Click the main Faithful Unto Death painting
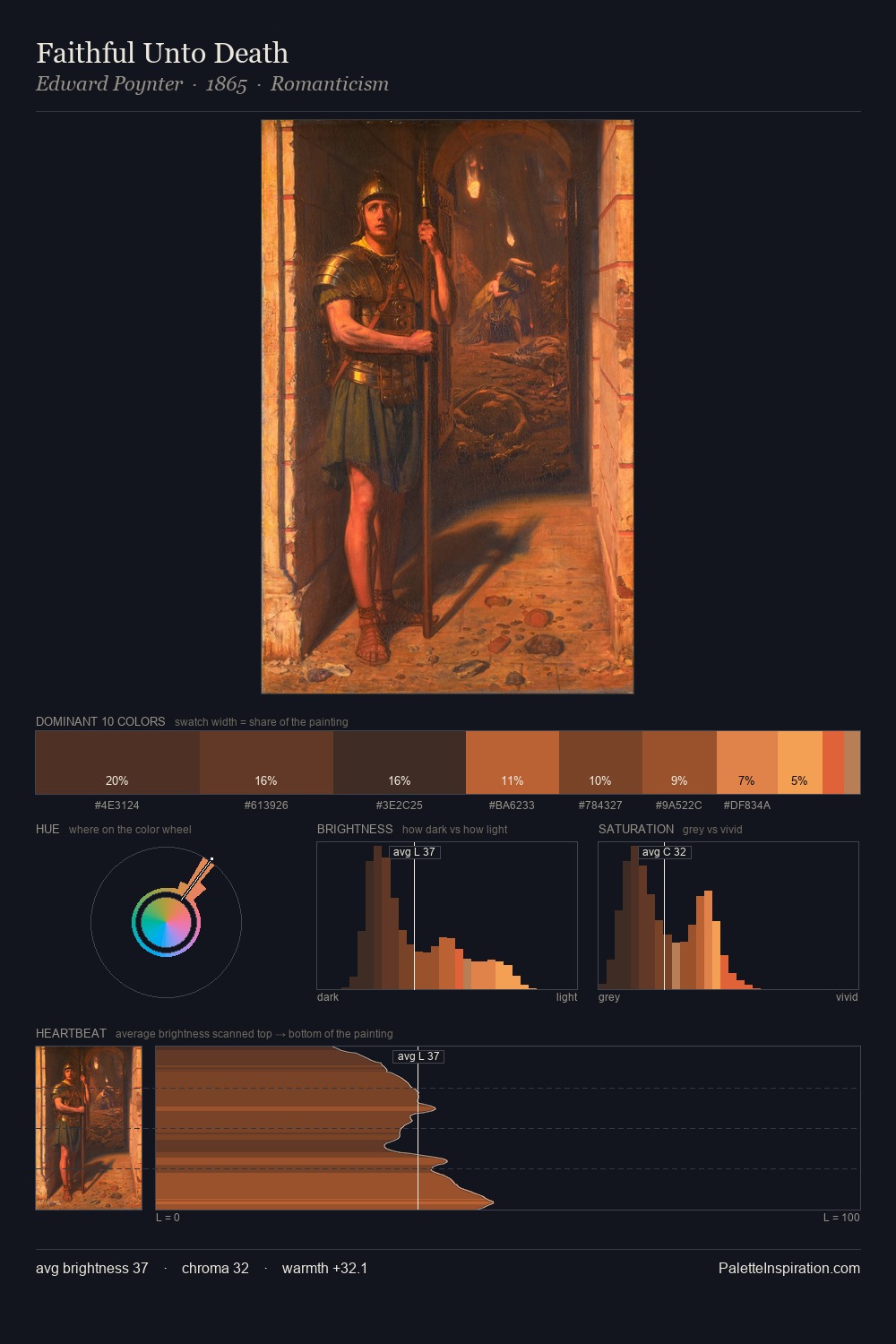 (447, 407)
